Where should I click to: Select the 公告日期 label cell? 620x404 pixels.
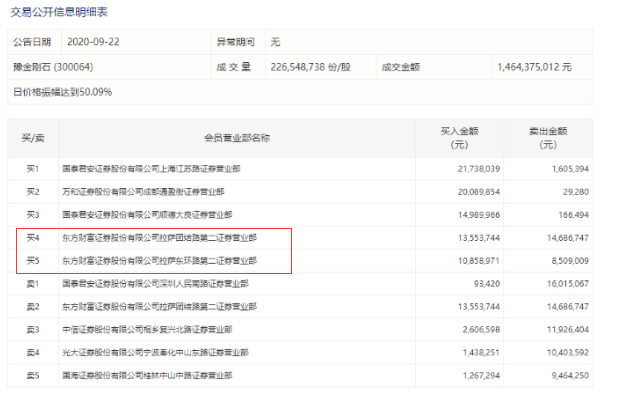pos(32,42)
